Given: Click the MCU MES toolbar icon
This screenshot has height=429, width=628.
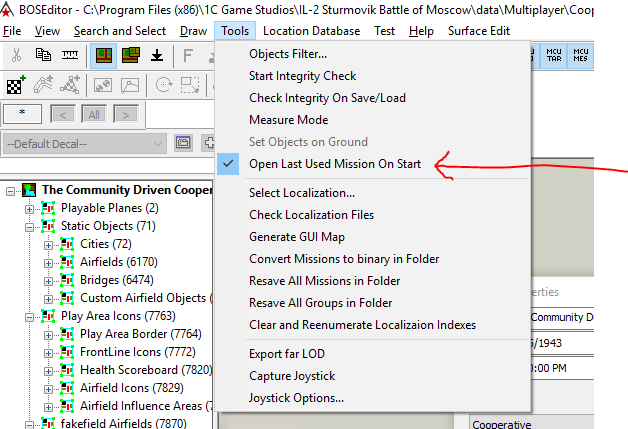Looking at the screenshot, I should pyautogui.click(x=580, y=56).
